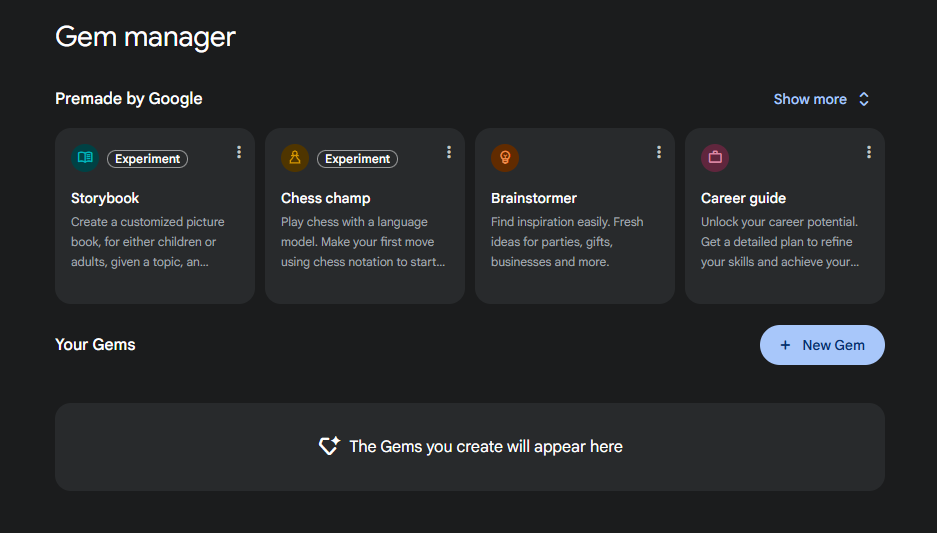
Task: Click the Experiment badge on Storybook
Action: (147, 159)
